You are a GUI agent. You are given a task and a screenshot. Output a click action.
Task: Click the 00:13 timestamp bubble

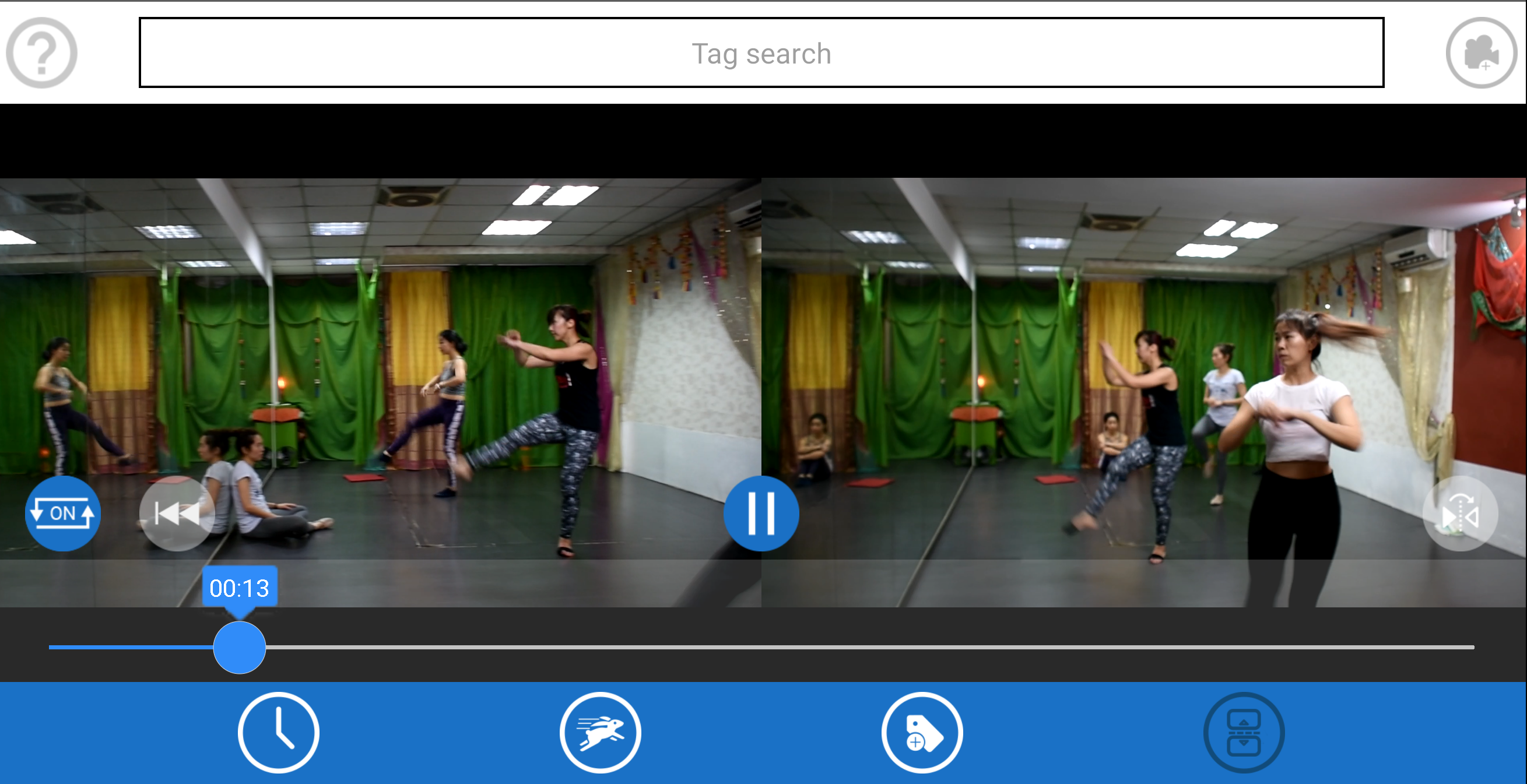240,588
